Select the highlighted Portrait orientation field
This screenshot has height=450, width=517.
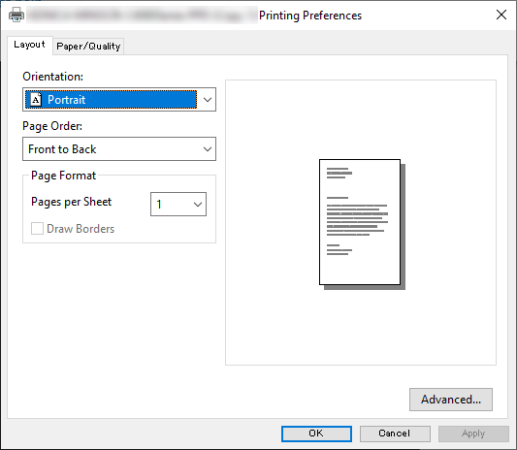point(111,99)
